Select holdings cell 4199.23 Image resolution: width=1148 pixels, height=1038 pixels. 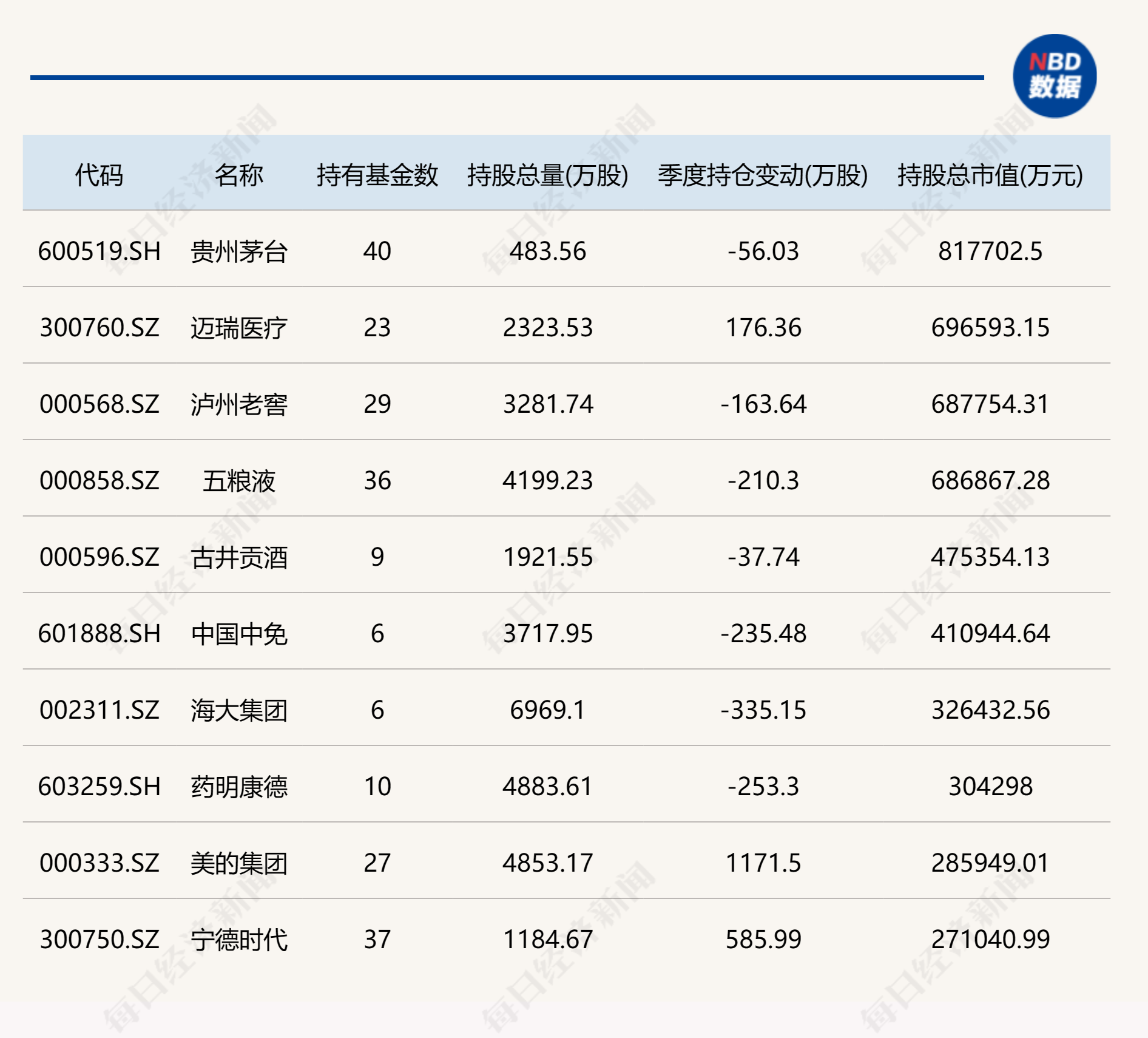547,481
